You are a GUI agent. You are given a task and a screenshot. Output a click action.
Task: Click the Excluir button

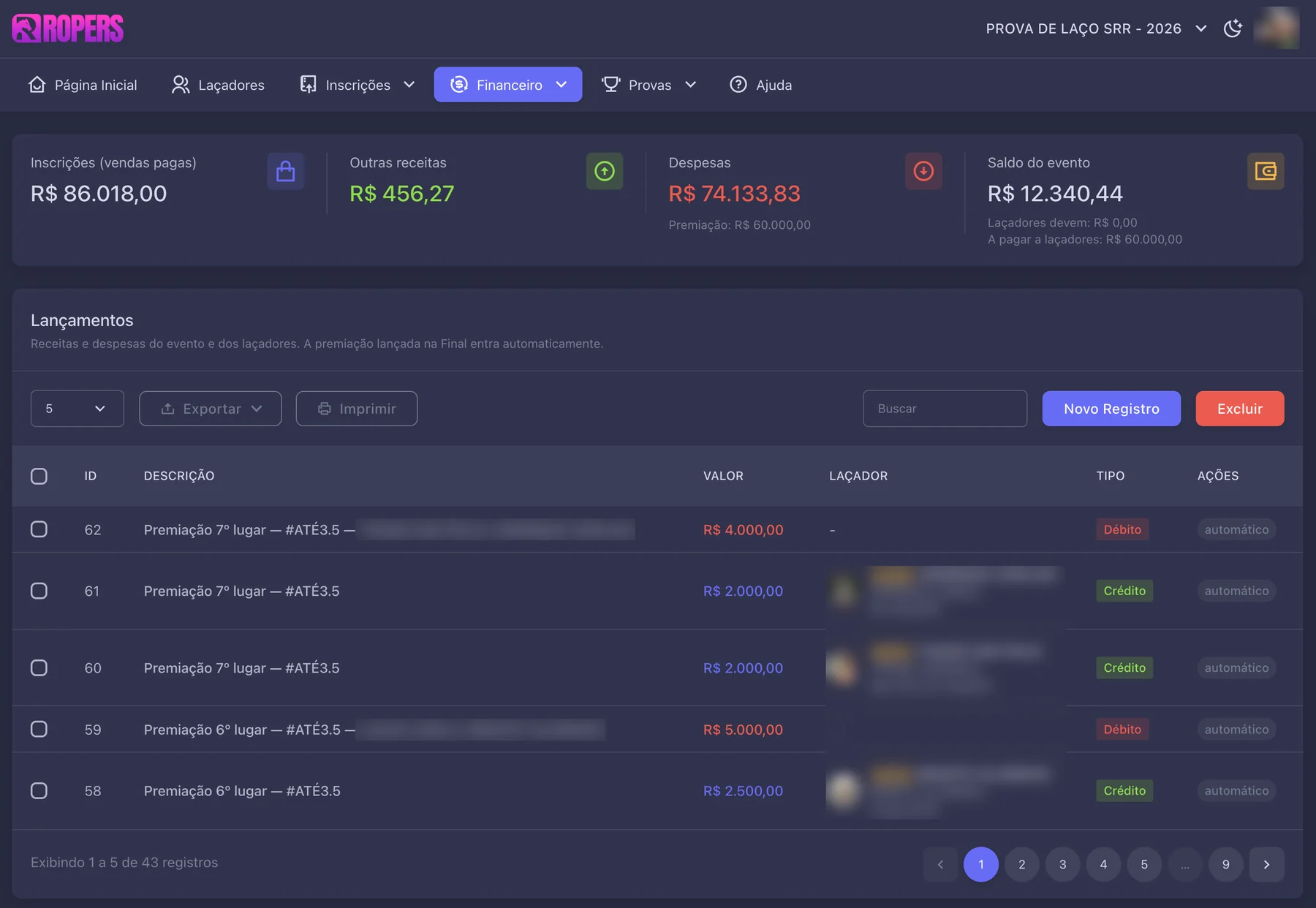pos(1240,409)
